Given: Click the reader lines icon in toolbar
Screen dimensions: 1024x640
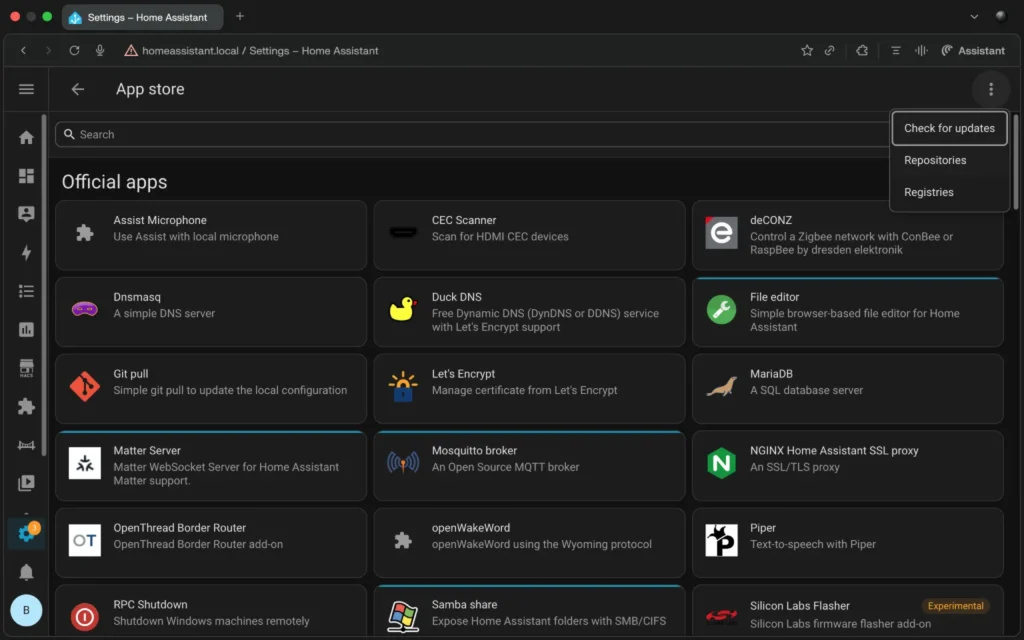Looking at the screenshot, I should click(x=895, y=50).
